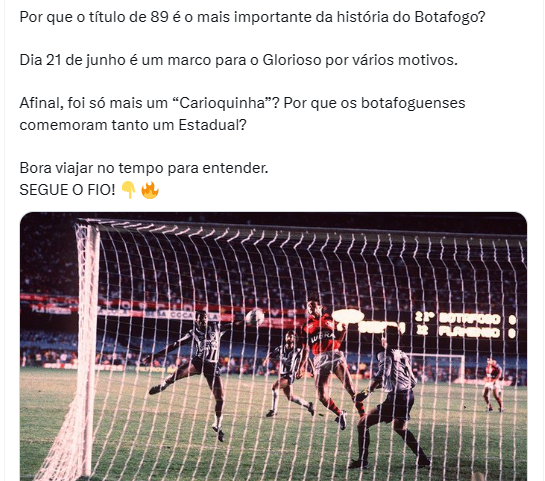Screen dimensions: 545x481
Task: Click the stadium scoreboard in the photo
Action: click(466, 325)
